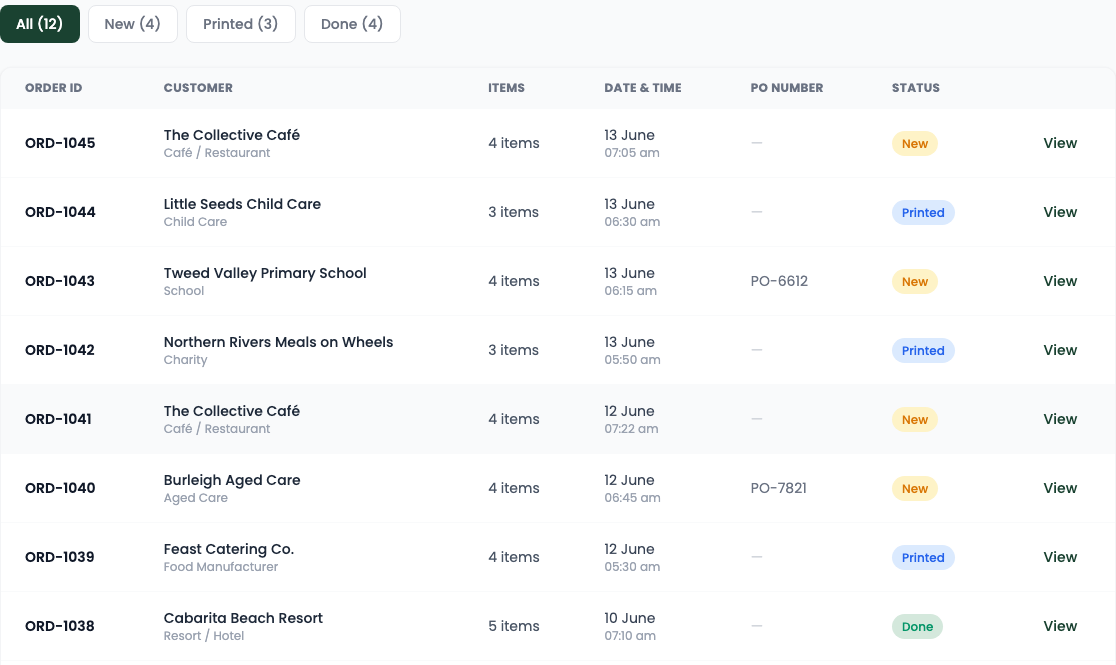The width and height of the screenshot is (1116, 665).
Task: Filter orders by New (4) tab
Action: pyautogui.click(x=132, y=24)
